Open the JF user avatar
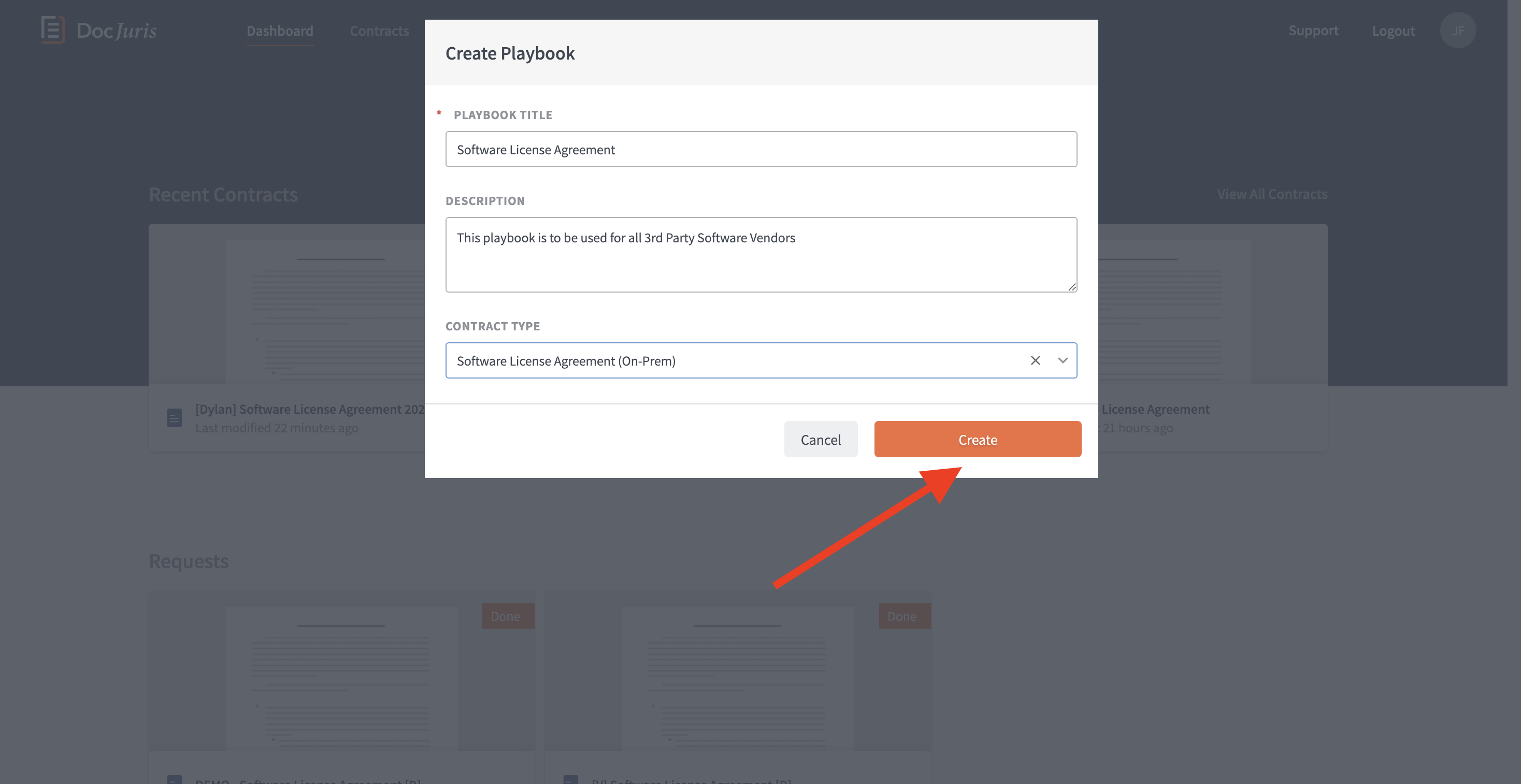The width and height of the screenshot is (1521, 784). point(1457,30)
